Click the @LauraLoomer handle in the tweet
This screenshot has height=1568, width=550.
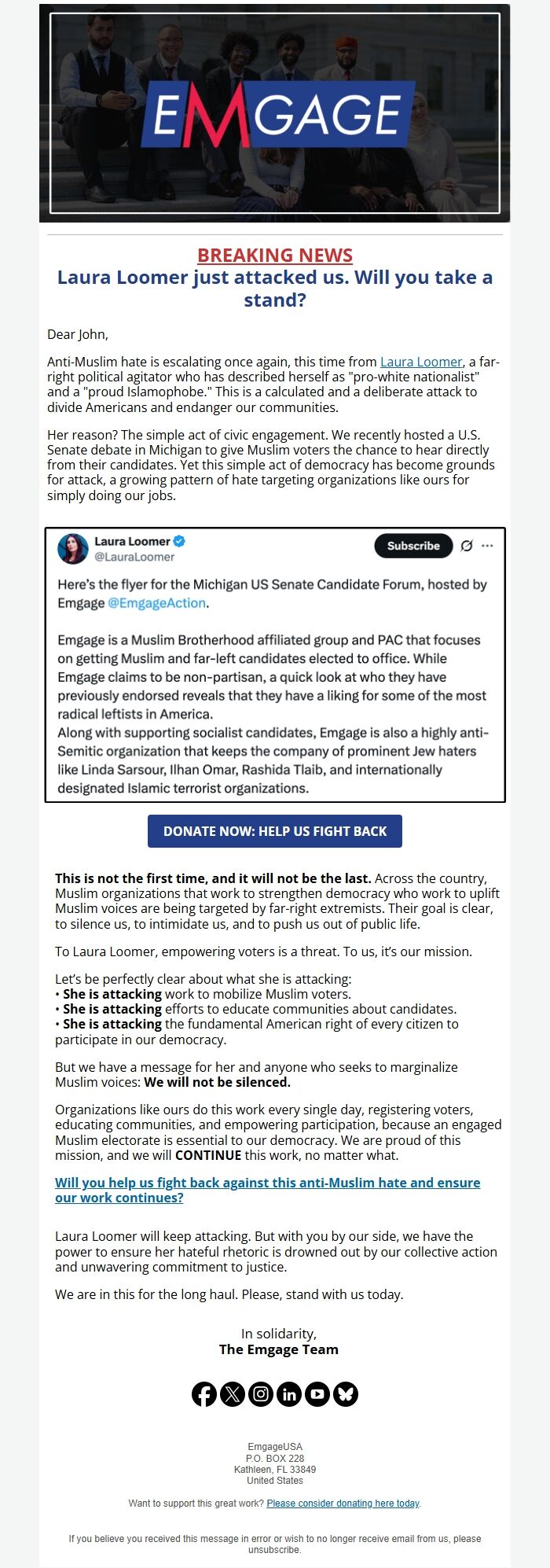(134, 557)
